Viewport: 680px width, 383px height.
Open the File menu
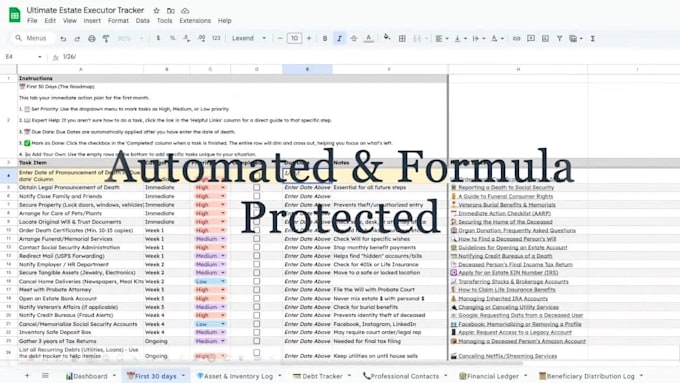(32, 21)
